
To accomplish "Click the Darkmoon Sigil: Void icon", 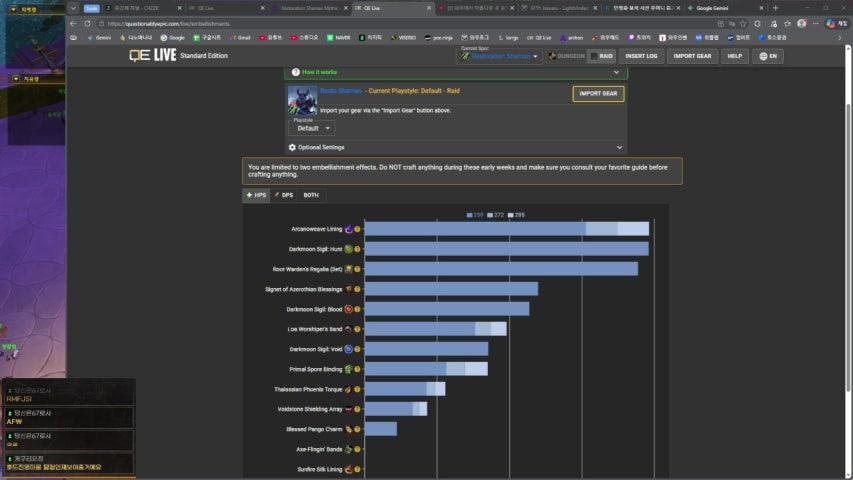I will (x=348, y=349).
